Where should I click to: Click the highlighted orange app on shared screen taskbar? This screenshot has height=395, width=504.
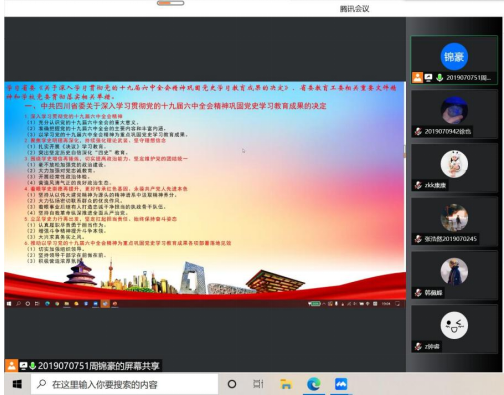point(105,304)
